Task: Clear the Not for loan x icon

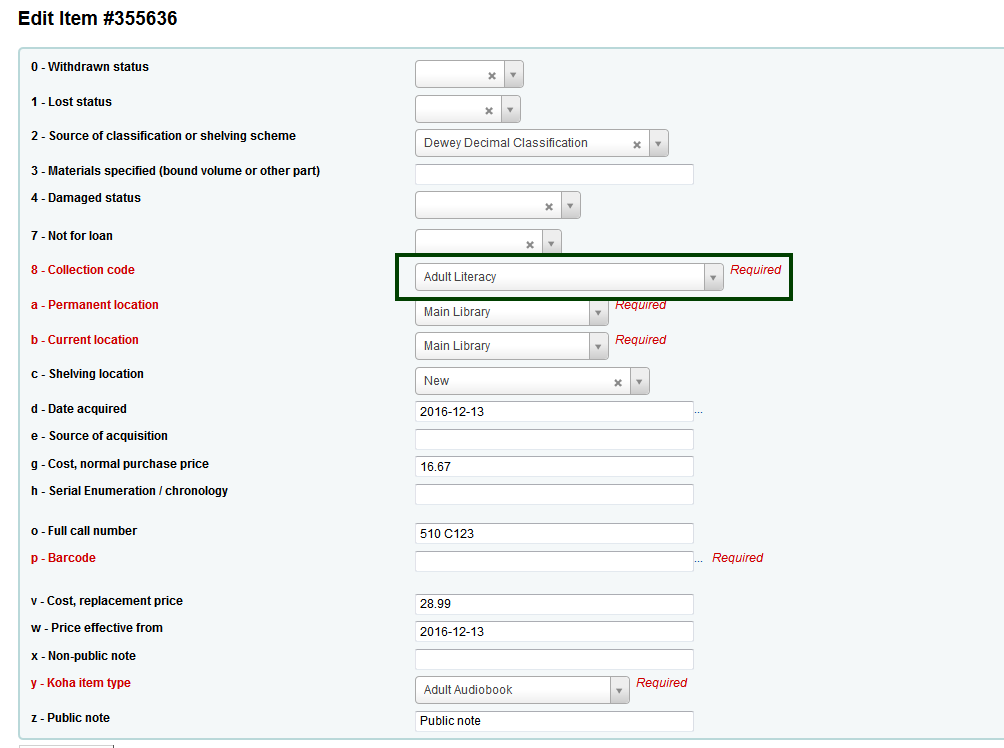Action: 530,244
